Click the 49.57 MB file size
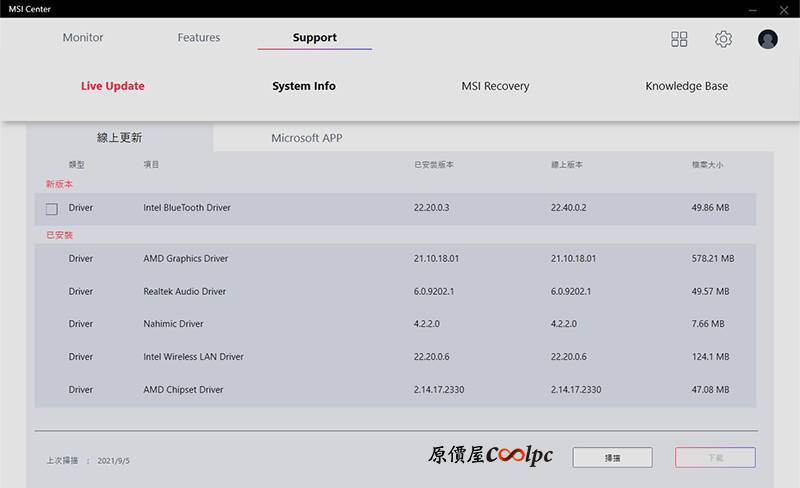The image size is (800, 488). pos(710,291)
